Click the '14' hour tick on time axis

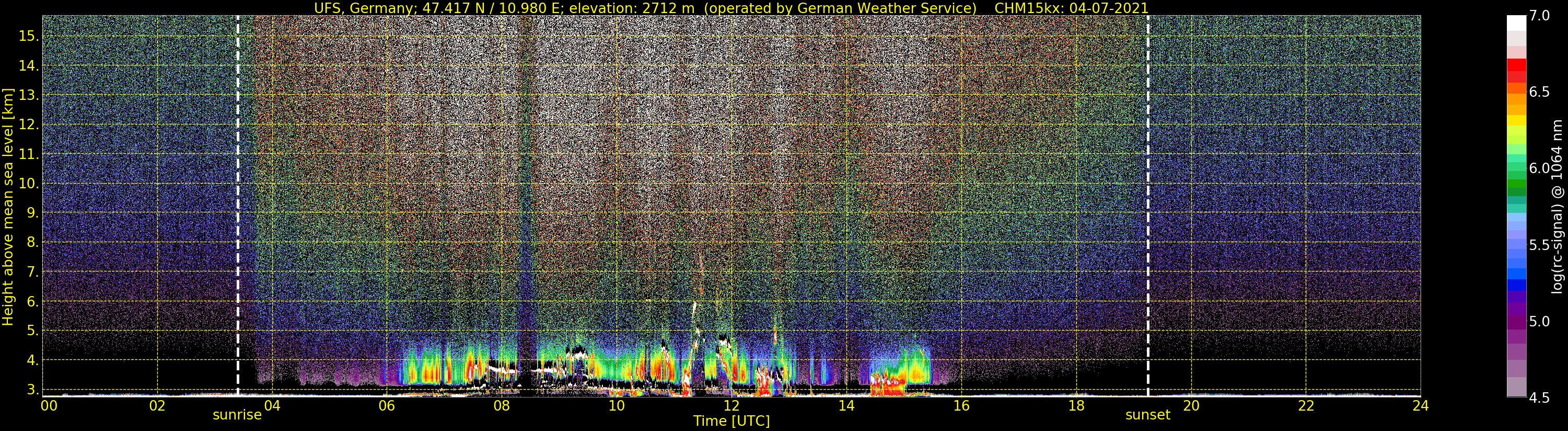click(x=846, y=405)
